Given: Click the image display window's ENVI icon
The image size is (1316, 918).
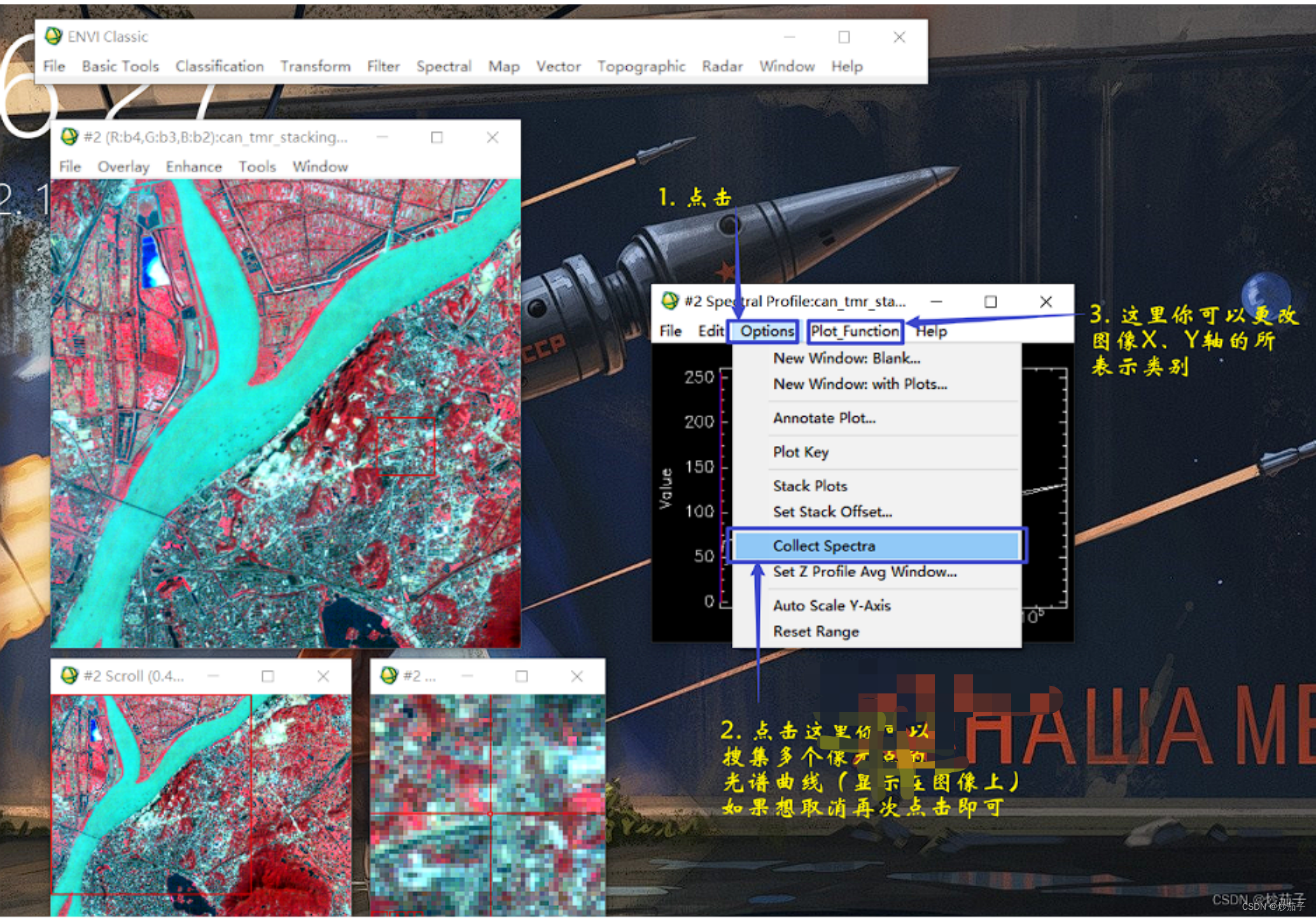Looking at the screenshot, I should click(69, 137).
